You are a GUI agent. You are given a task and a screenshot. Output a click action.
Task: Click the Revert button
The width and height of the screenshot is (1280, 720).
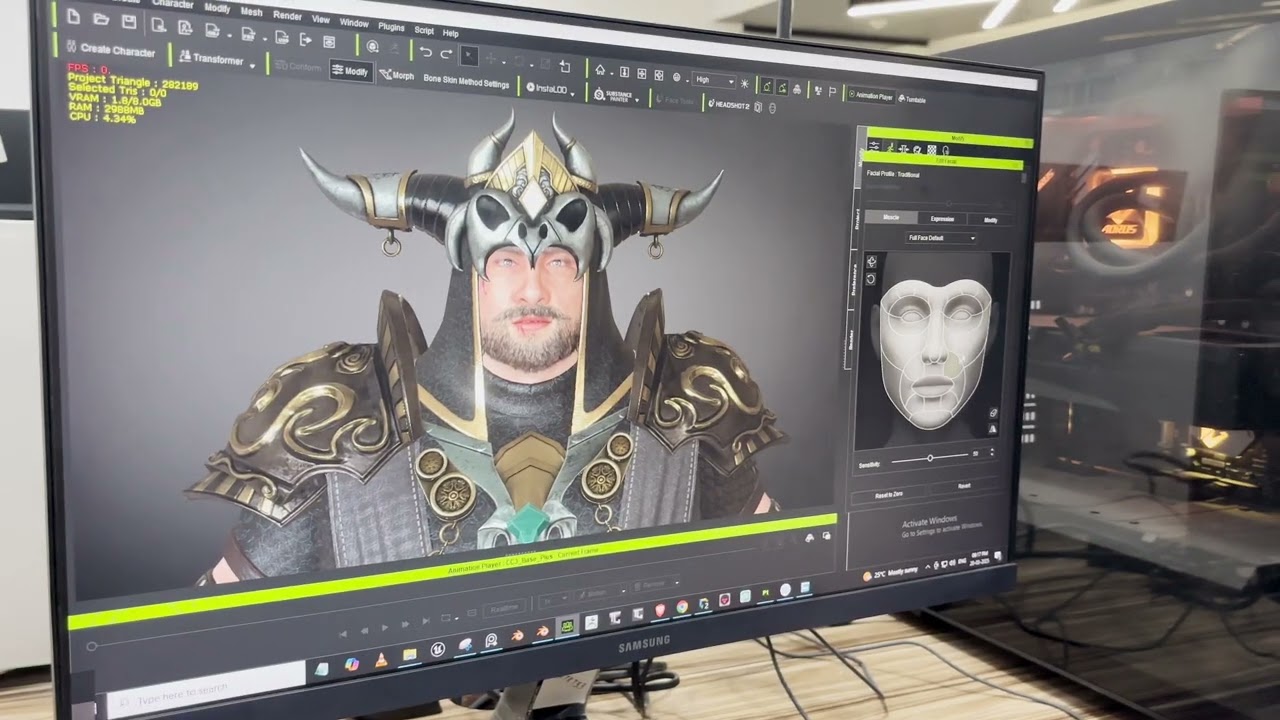964,486
